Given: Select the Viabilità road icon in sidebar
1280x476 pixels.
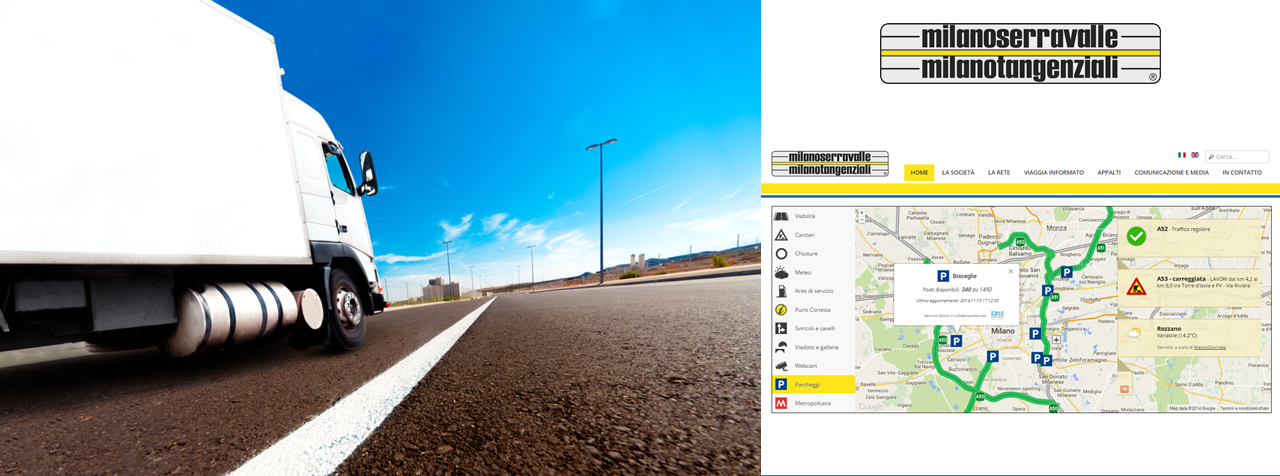Looking at the screenshot, I should [781, 216].
